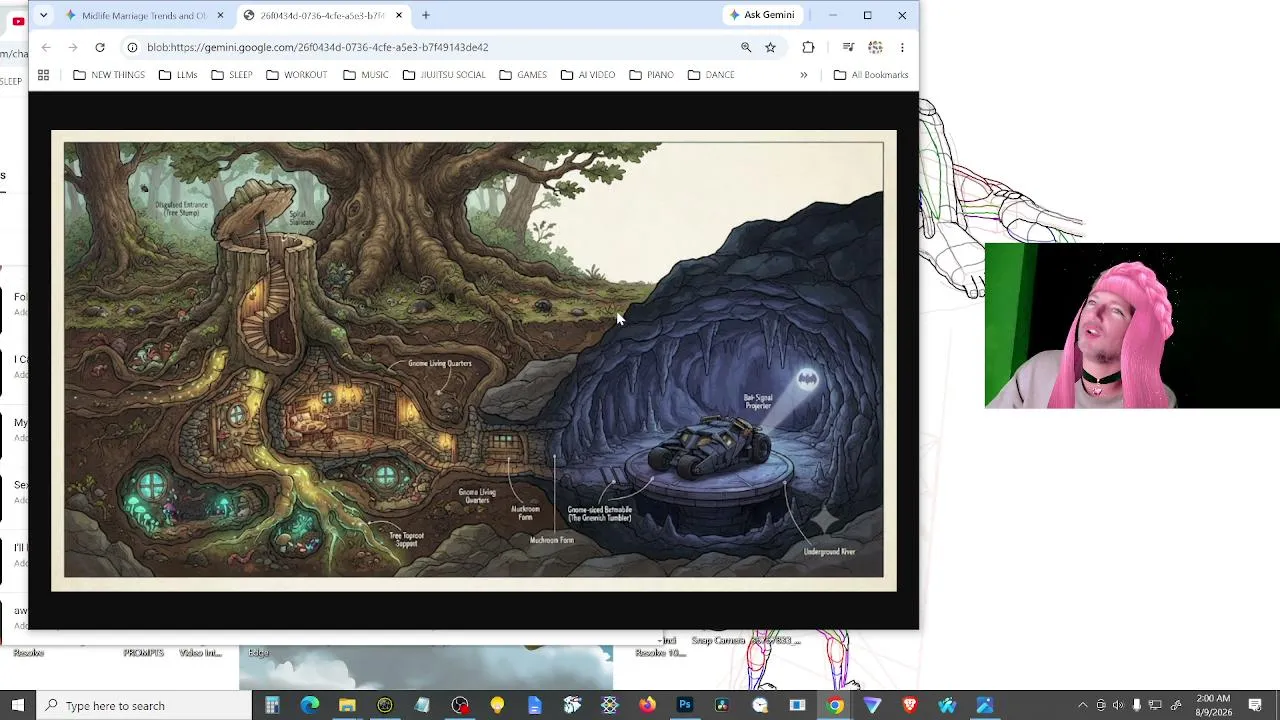Open File Explorer from the taskbar
Screen dimensions: 1280x720
[x=347, y=705]
